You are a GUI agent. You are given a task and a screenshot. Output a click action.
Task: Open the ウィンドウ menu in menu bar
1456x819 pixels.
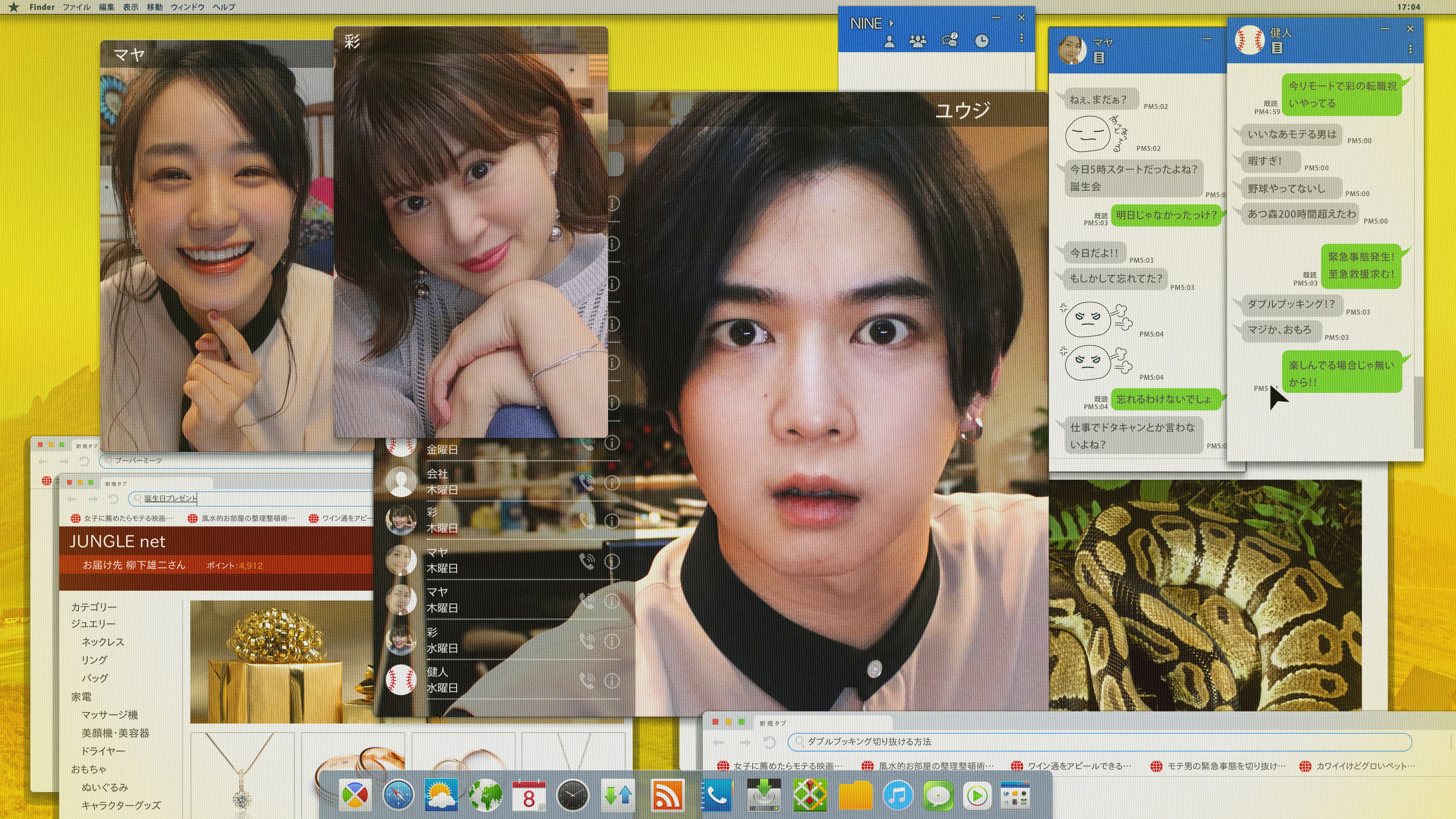coord(188,7)
